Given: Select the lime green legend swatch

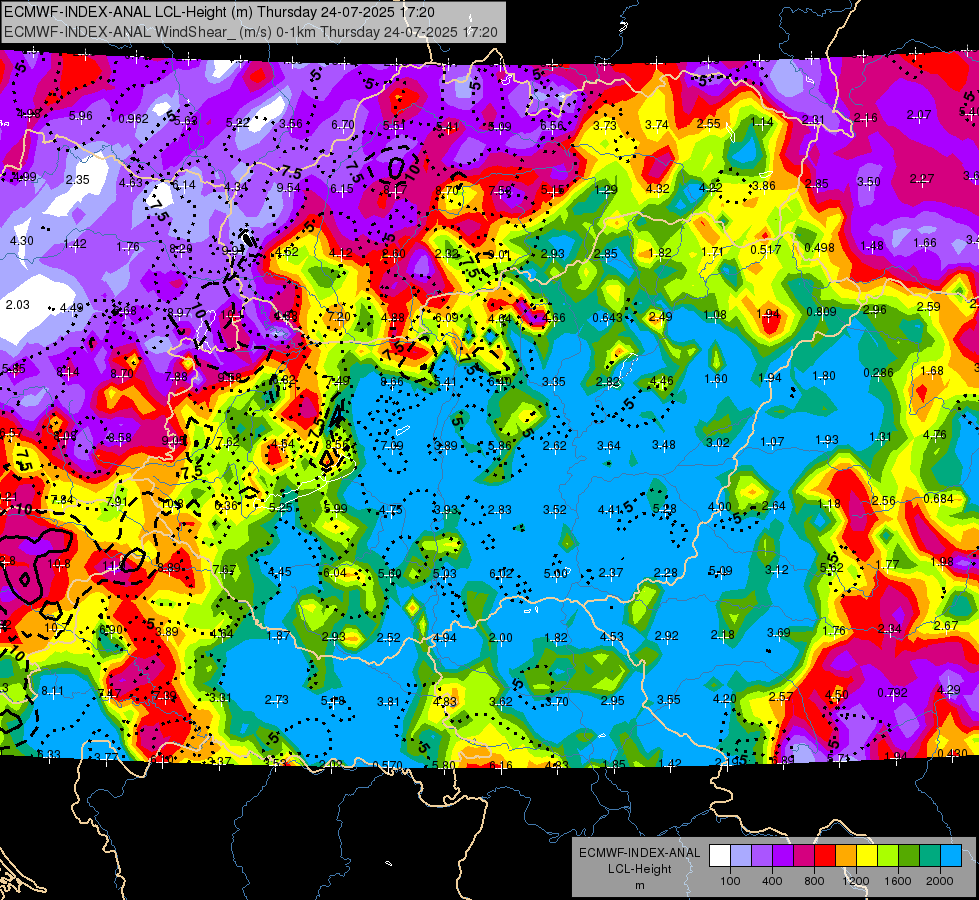Looking at the screenshot, I should click(888, 855).
